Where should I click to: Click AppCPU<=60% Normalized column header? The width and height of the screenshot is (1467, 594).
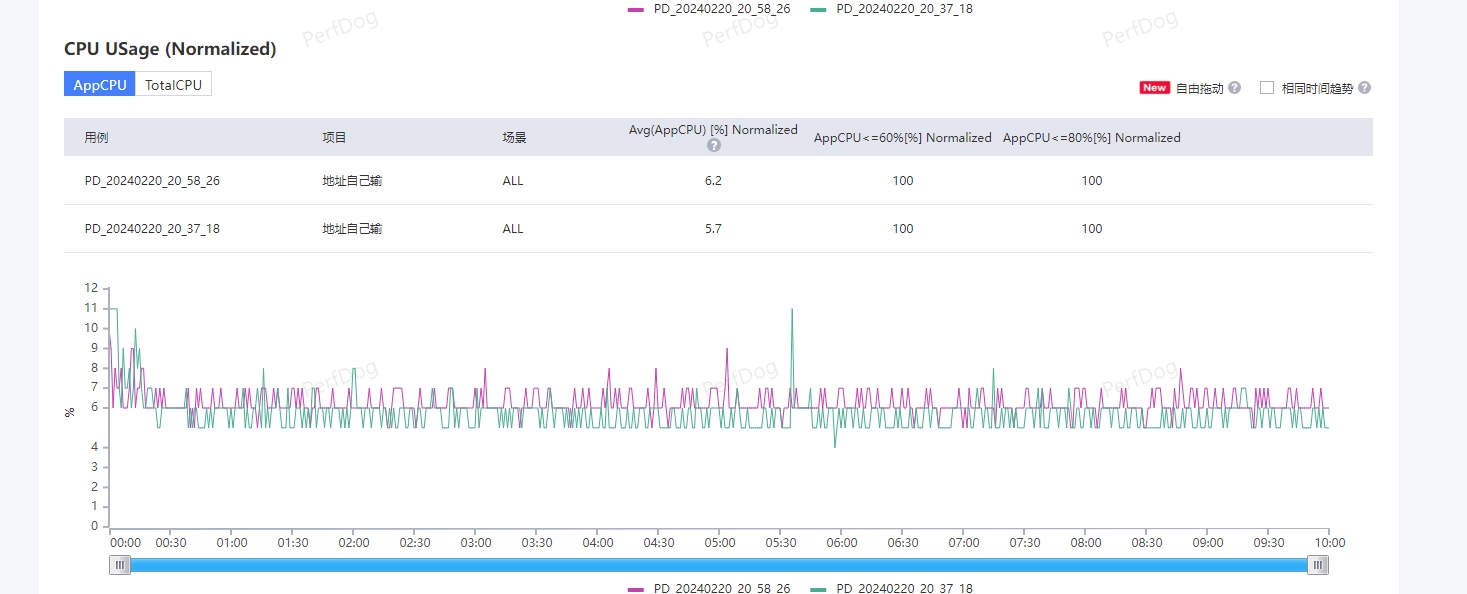click(x=902, y=138)
